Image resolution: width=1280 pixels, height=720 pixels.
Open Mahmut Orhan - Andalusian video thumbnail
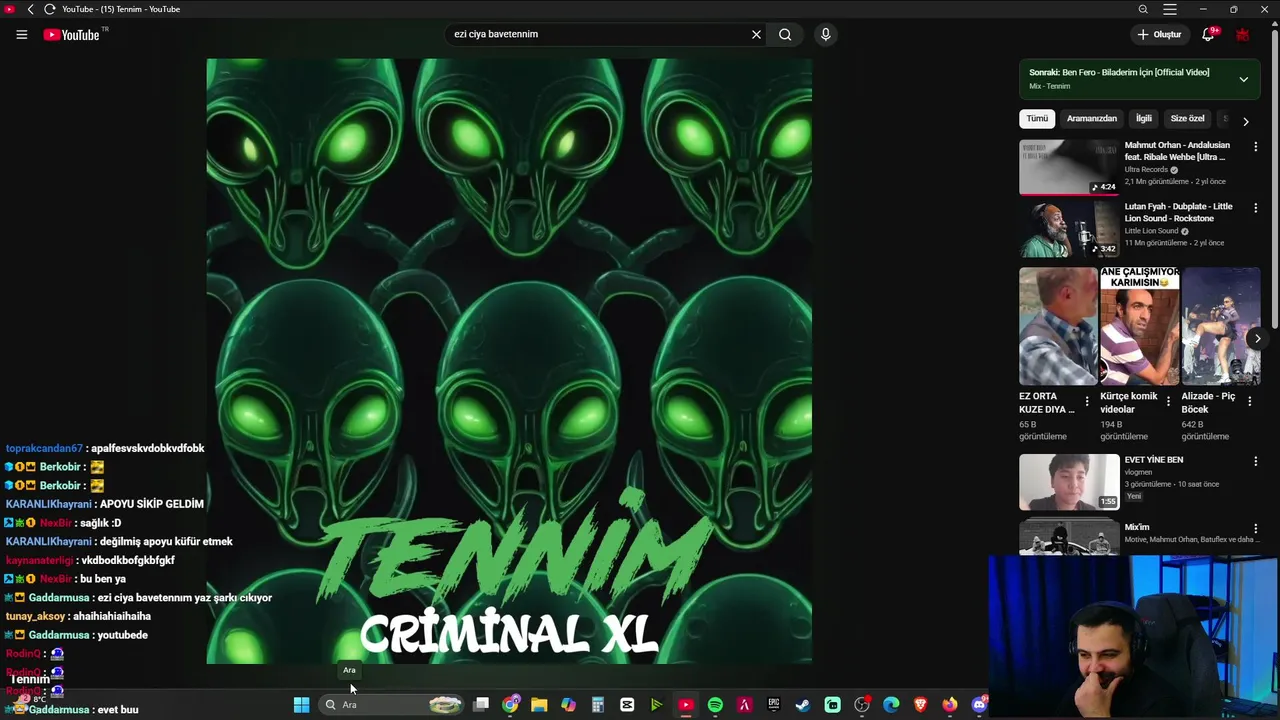tap(1069, 167)
